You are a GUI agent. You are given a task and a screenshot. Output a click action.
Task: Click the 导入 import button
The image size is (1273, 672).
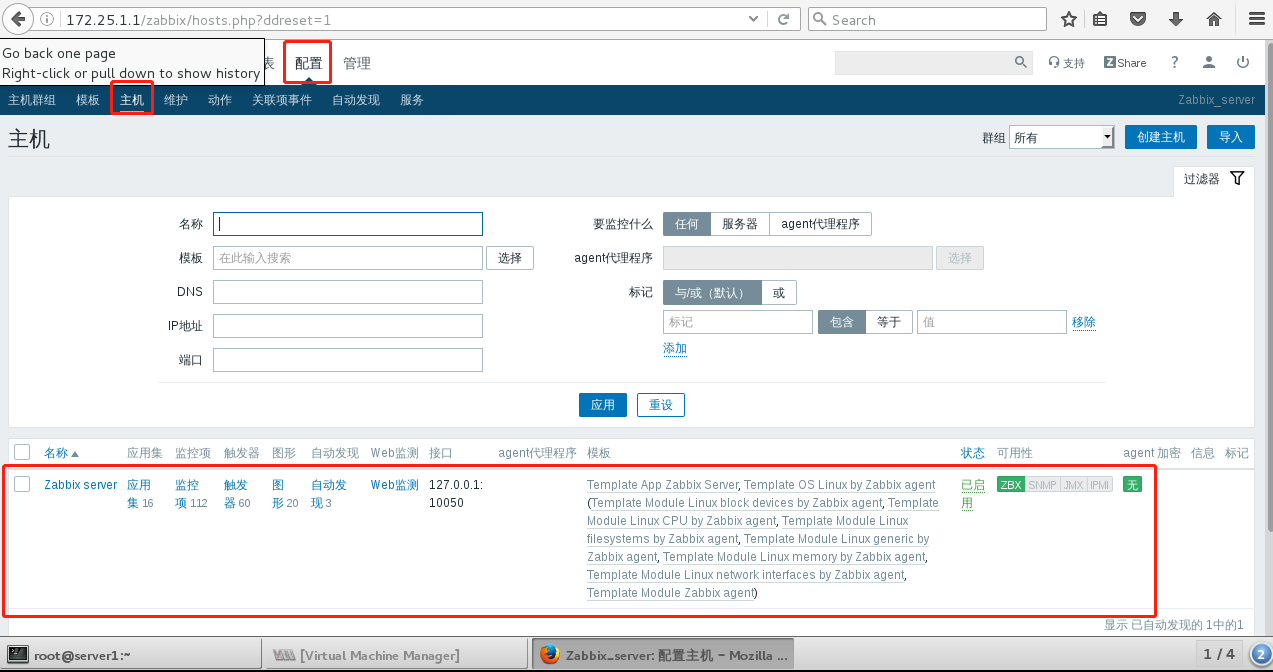pyautogui.click(x=1231, y=138)
